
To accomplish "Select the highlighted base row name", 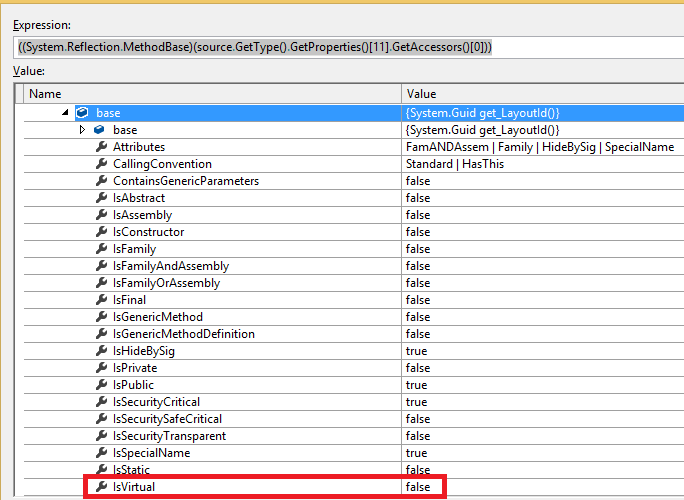I will click(108, 113).
